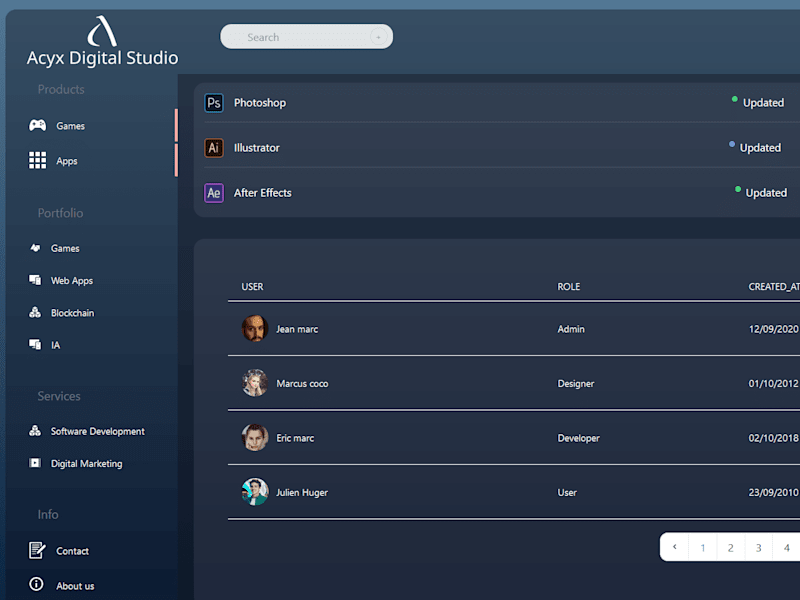Click Jean marc's avatar thumbnail
This screenshot has width=800, height=600.
click(255, 329)
